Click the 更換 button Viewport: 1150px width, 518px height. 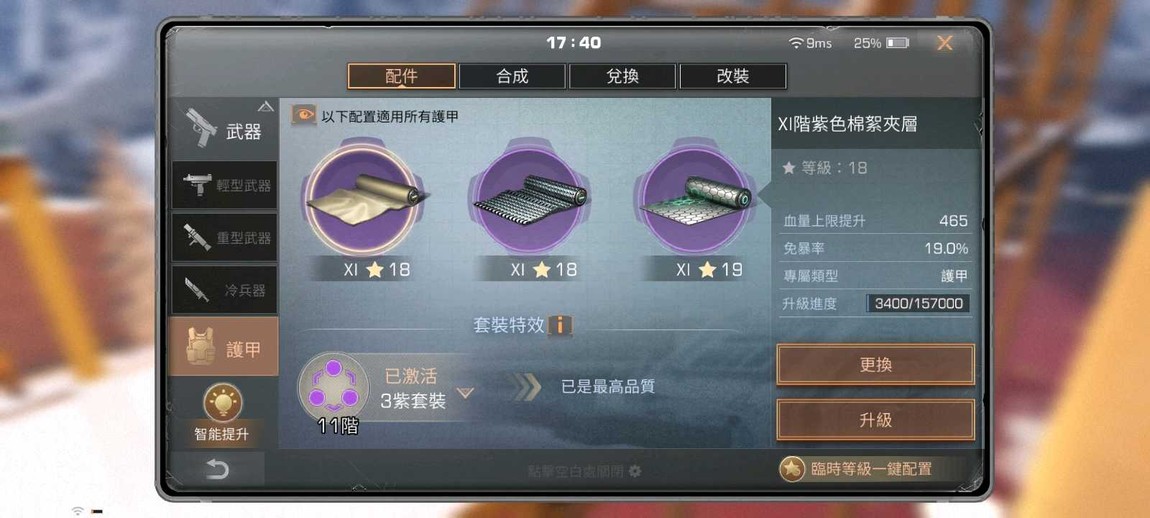point(876,365)
